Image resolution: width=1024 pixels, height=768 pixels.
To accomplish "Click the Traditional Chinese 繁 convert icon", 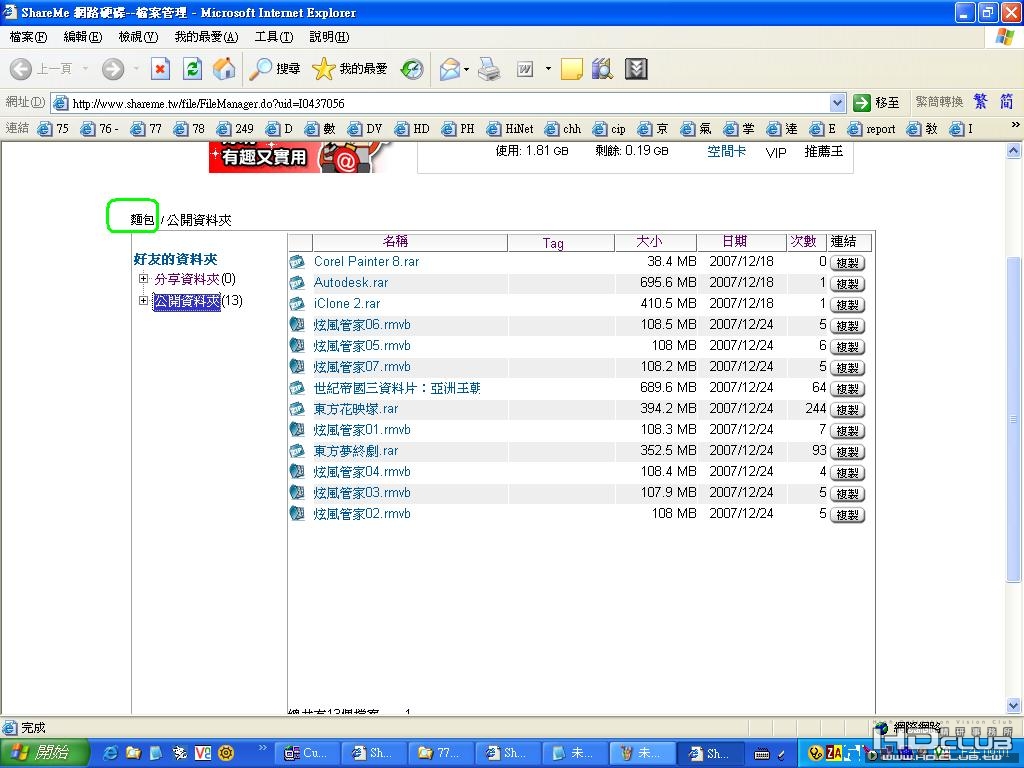I will click(980, 101).
